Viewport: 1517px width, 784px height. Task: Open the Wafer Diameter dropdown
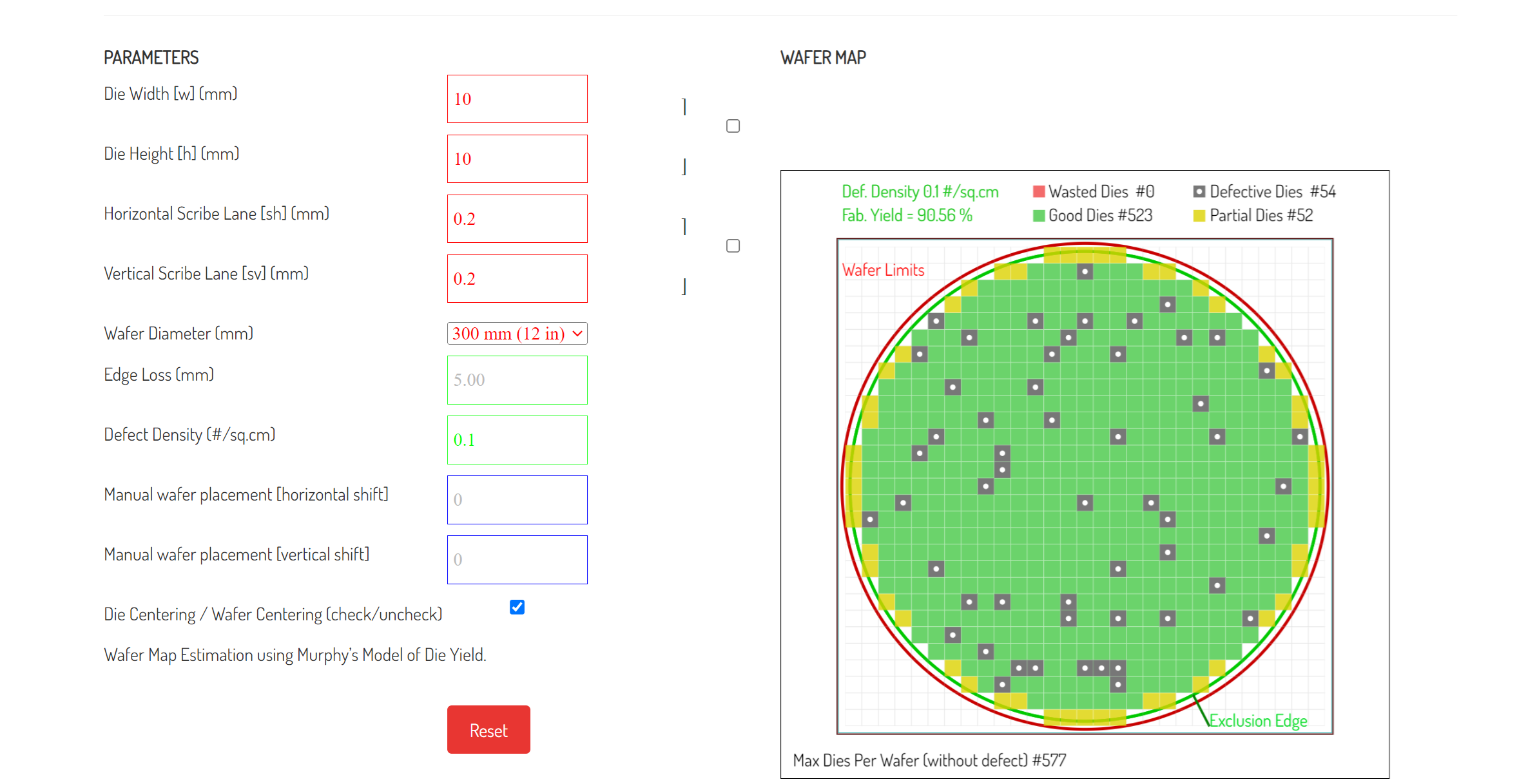[x=517, y=333]
